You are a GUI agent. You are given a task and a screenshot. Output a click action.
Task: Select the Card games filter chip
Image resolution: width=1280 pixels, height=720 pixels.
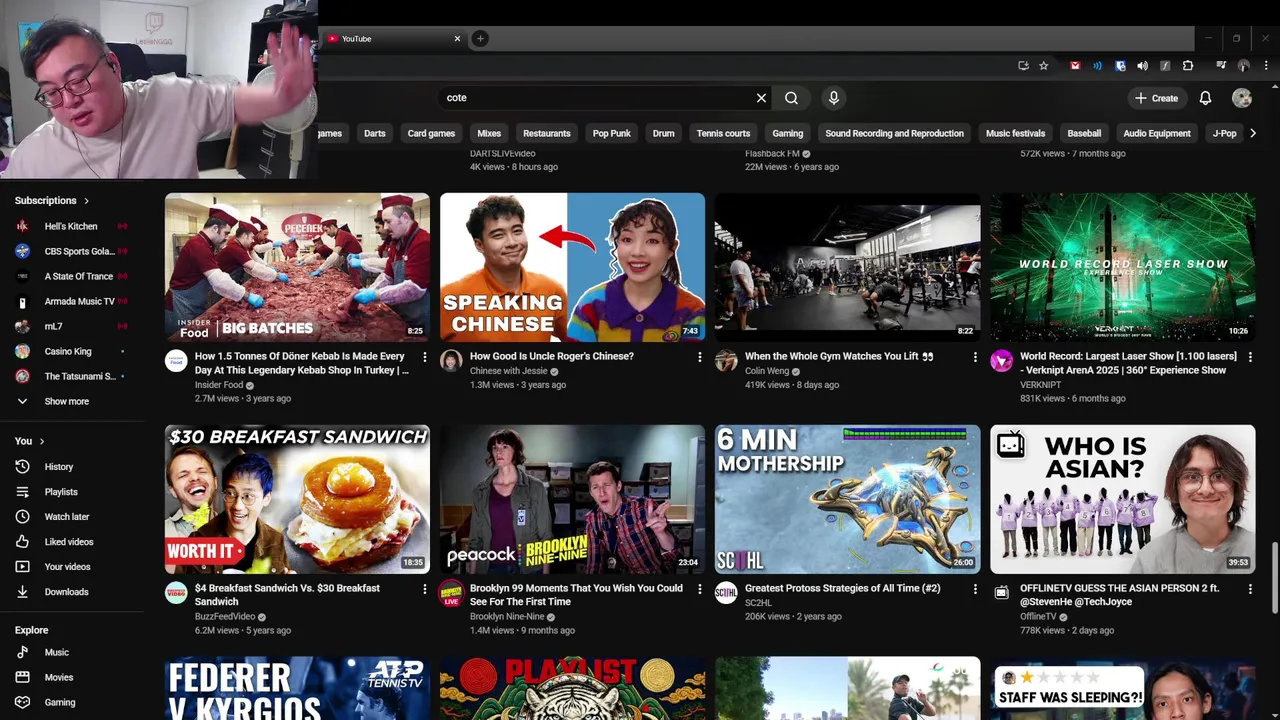(x=431, y=133)
